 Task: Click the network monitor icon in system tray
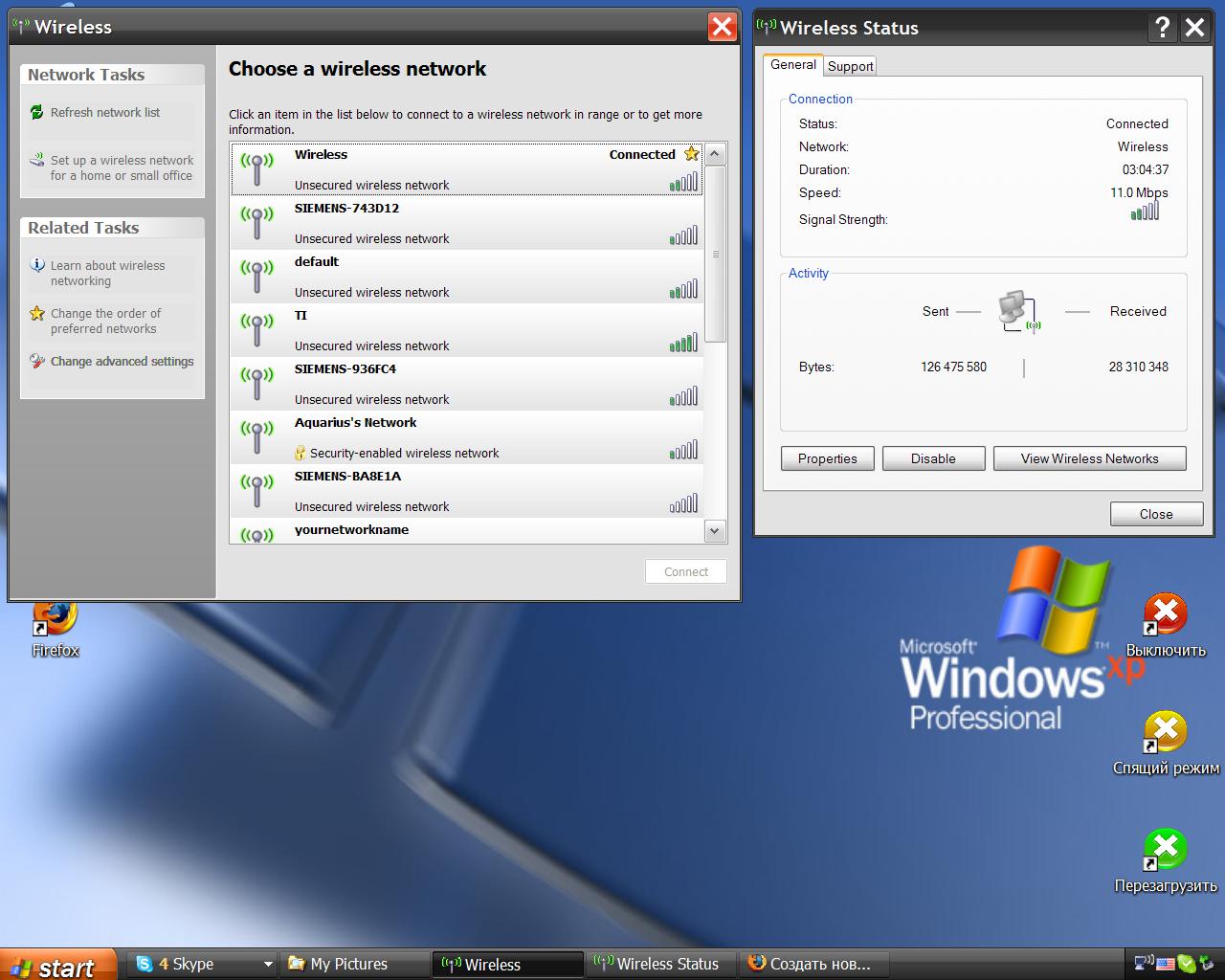pyautogui.click(x=1144, y=964)
